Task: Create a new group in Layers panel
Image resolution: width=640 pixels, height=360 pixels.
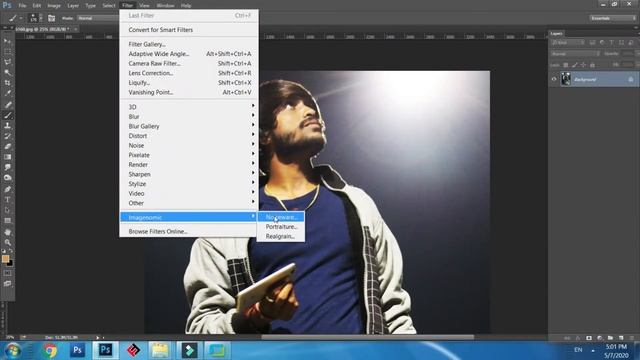Action: coord(610,338)
